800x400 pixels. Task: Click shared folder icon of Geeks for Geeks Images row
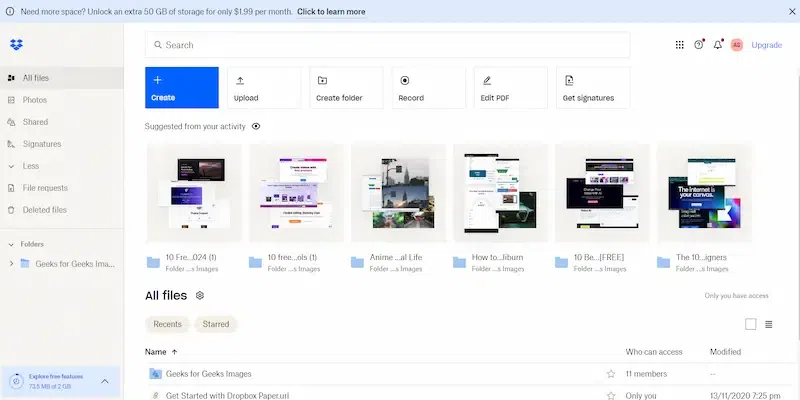(155, 374)
